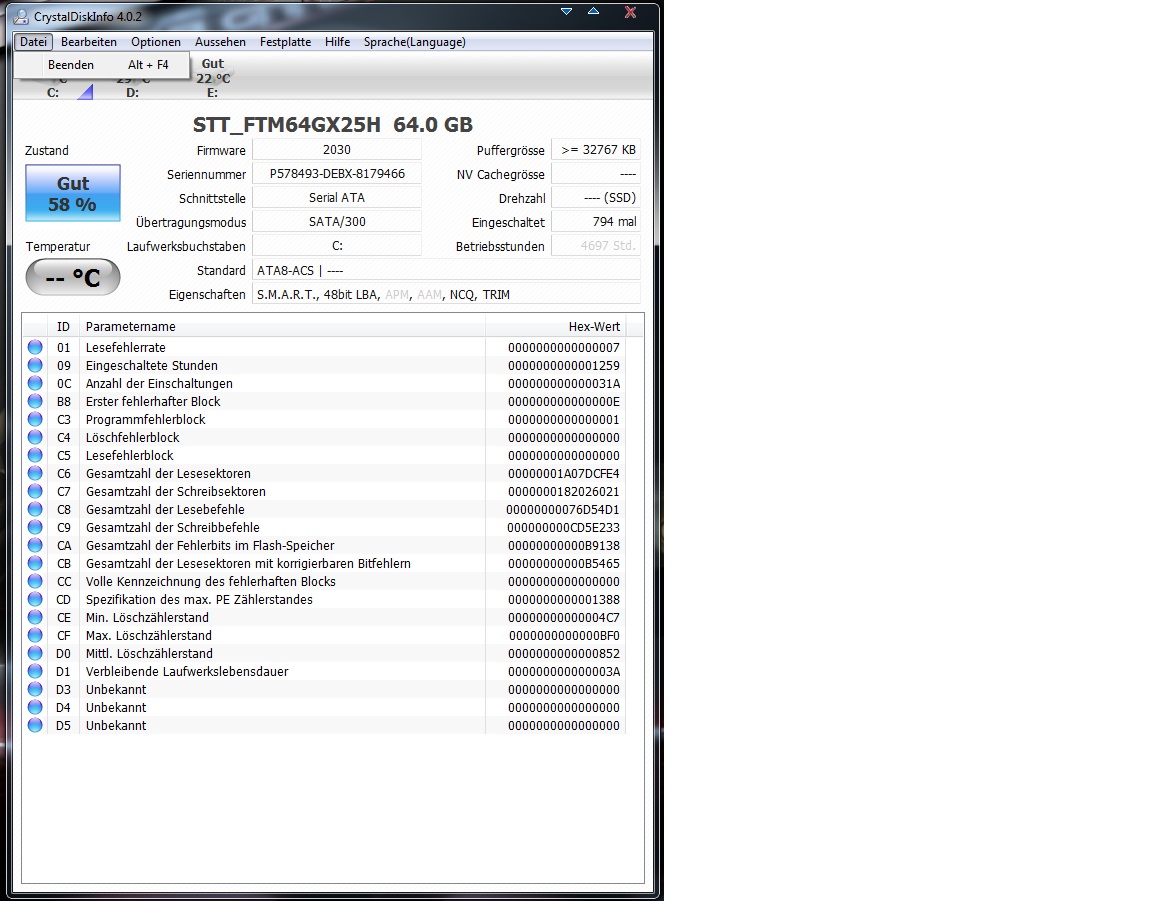The image size is (1152, 901).
Task: Click the Seriennummer field P578493-DEBX-8179466
Action: (x=336, y=173)
